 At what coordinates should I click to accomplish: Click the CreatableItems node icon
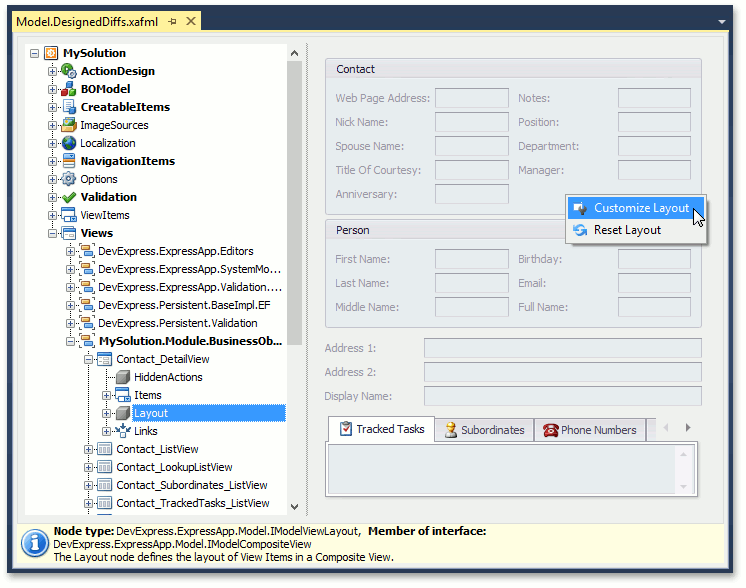69,107
